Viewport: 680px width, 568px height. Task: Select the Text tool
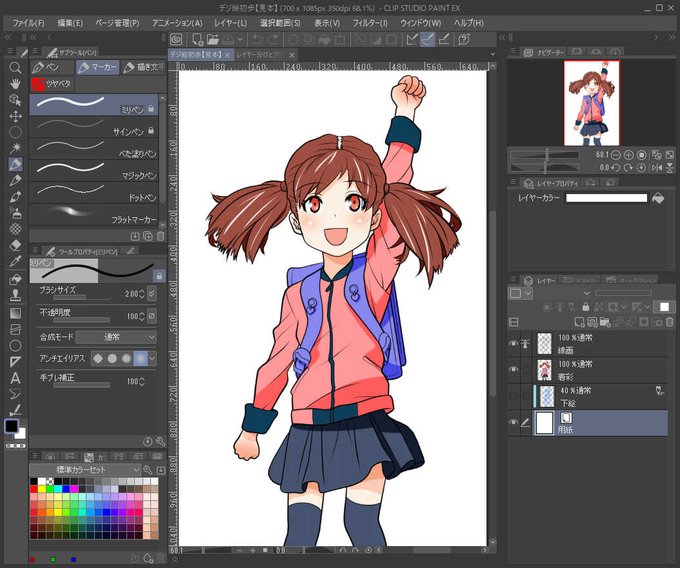point(15,378)
